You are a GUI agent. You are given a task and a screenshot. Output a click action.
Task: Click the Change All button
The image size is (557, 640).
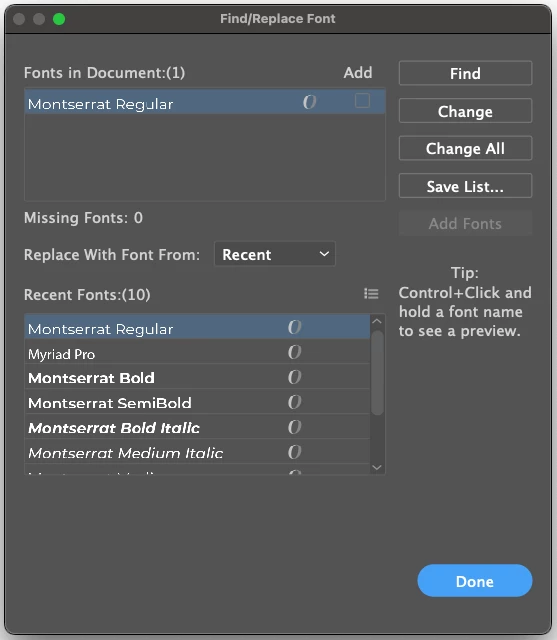coord(465,148)
